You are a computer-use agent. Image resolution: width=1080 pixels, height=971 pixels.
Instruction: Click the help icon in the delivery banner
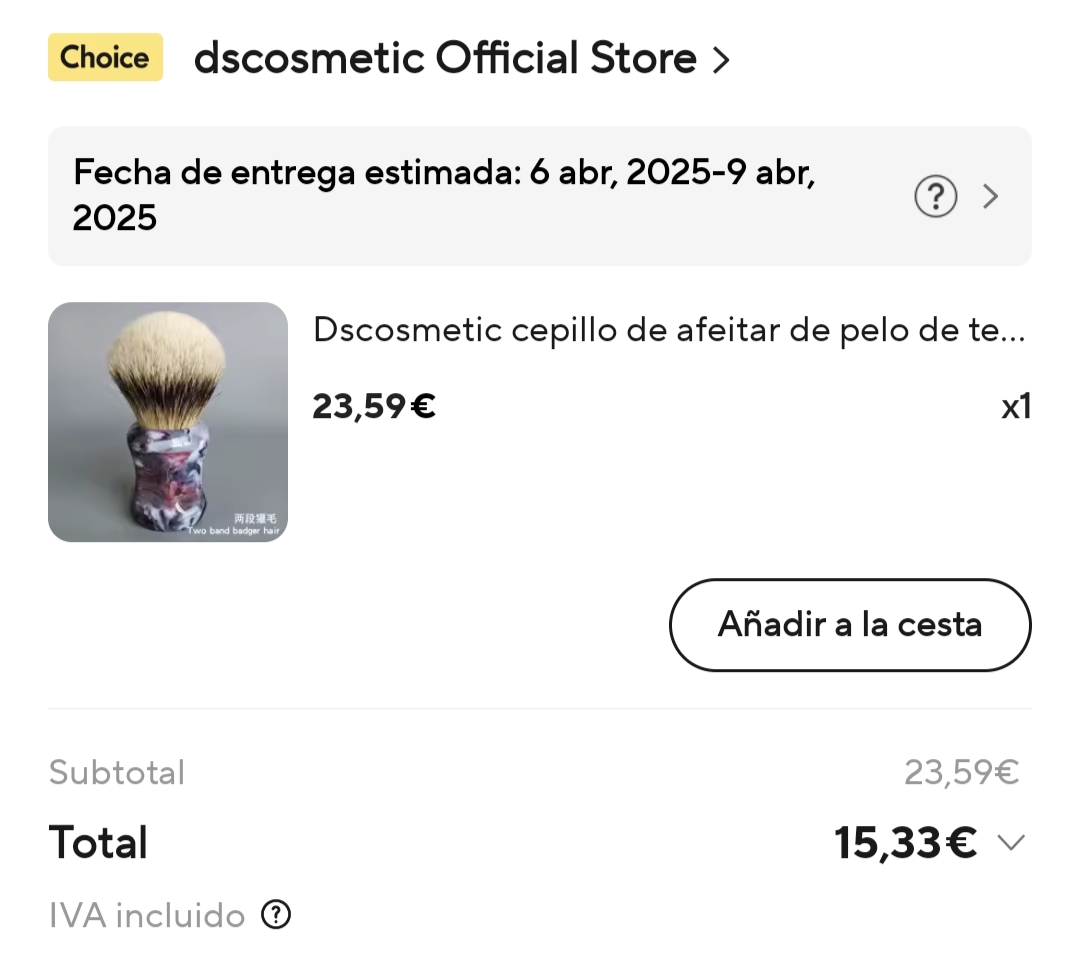tap(935, 197)
